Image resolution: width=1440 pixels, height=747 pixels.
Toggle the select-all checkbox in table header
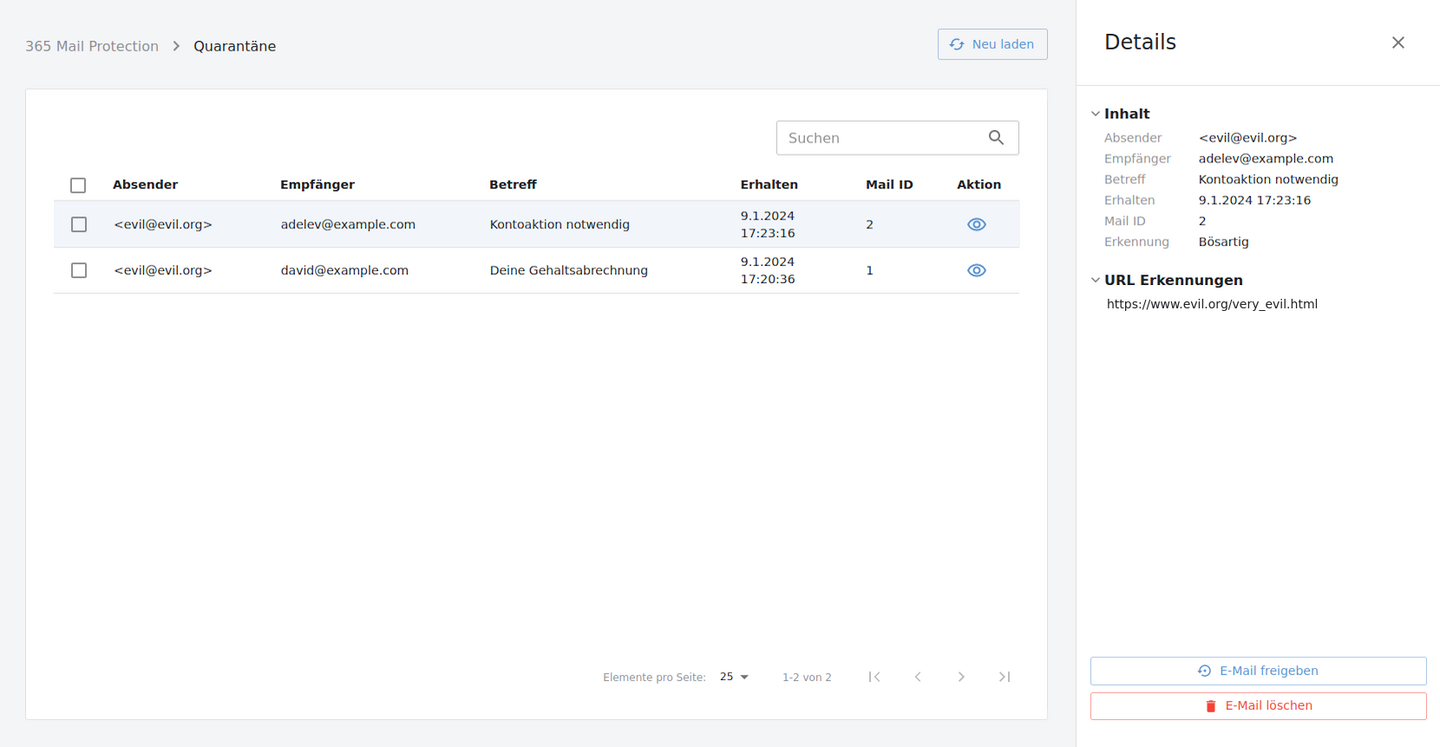click(78, 185)
